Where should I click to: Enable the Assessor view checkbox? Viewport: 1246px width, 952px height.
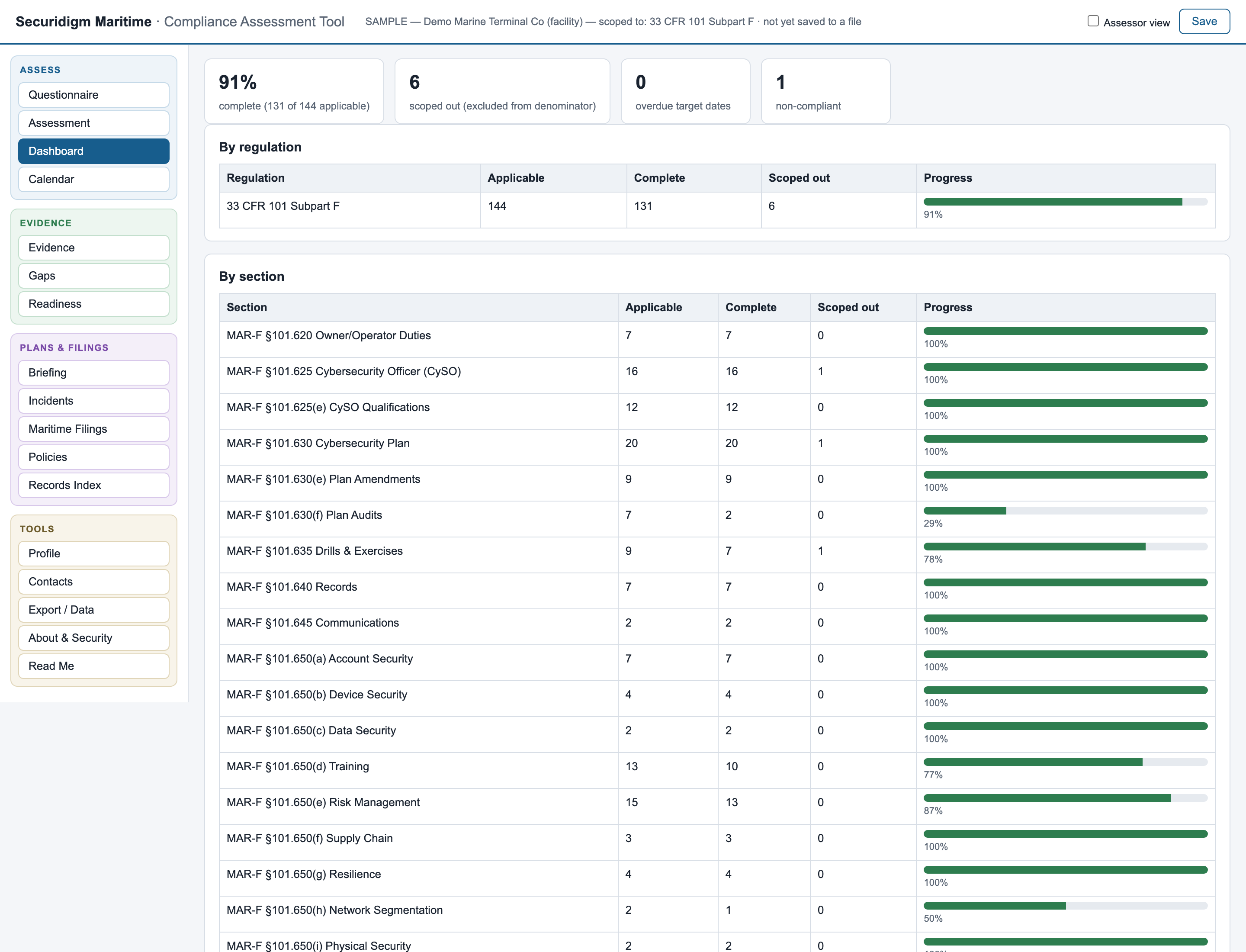click(1092, 21)
